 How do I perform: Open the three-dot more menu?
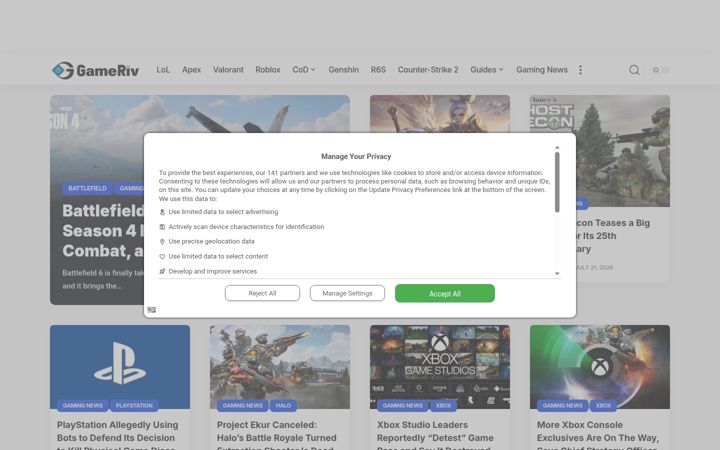tap(580, 70)
